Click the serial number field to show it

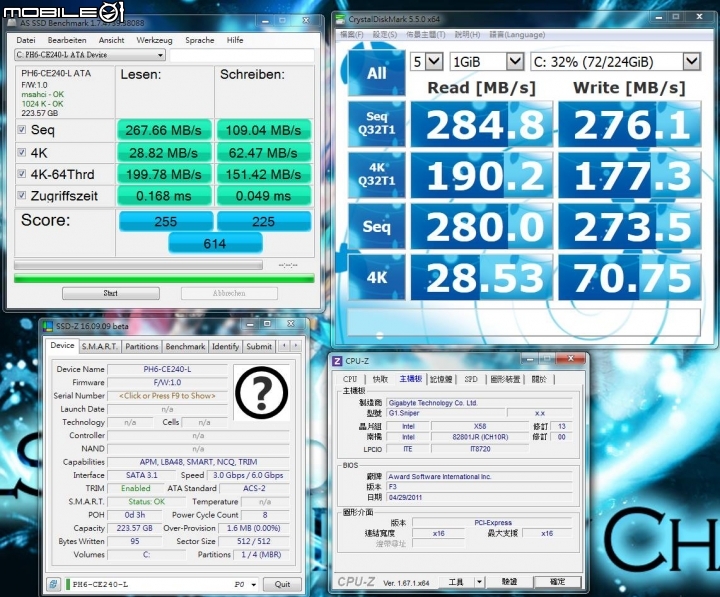(x=167, y=396)
